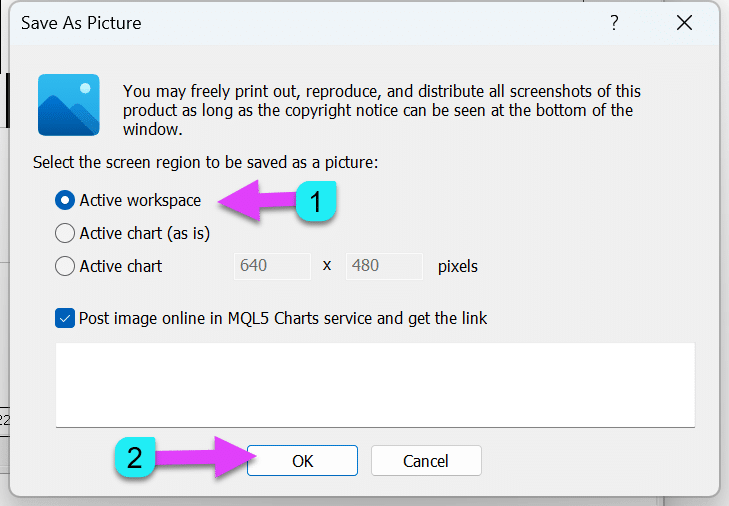Screen dimensions: 729x506
Task: Select the Active workspace radio button
Action: point(65,200)
